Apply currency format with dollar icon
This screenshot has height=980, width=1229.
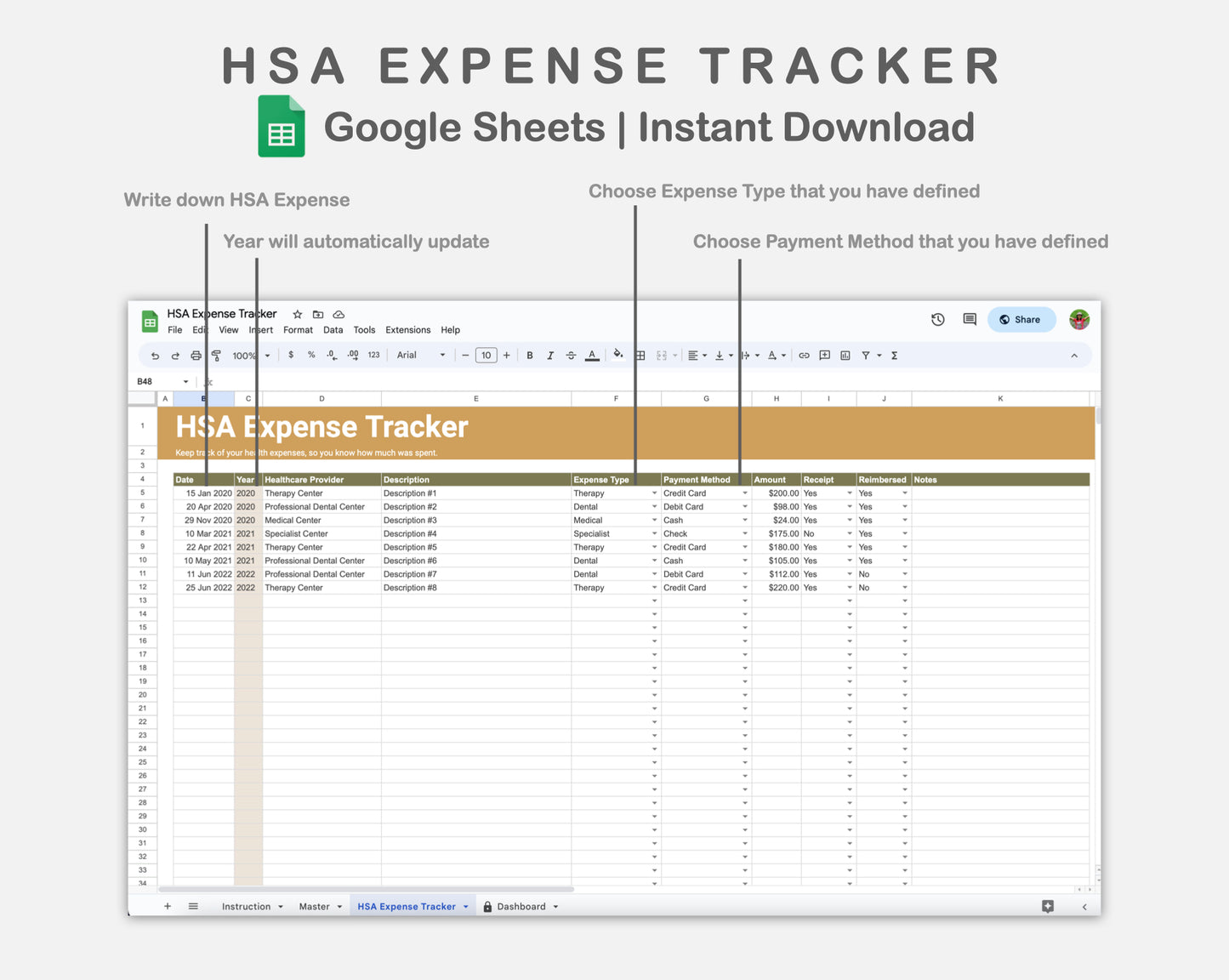tap(290, 355)
